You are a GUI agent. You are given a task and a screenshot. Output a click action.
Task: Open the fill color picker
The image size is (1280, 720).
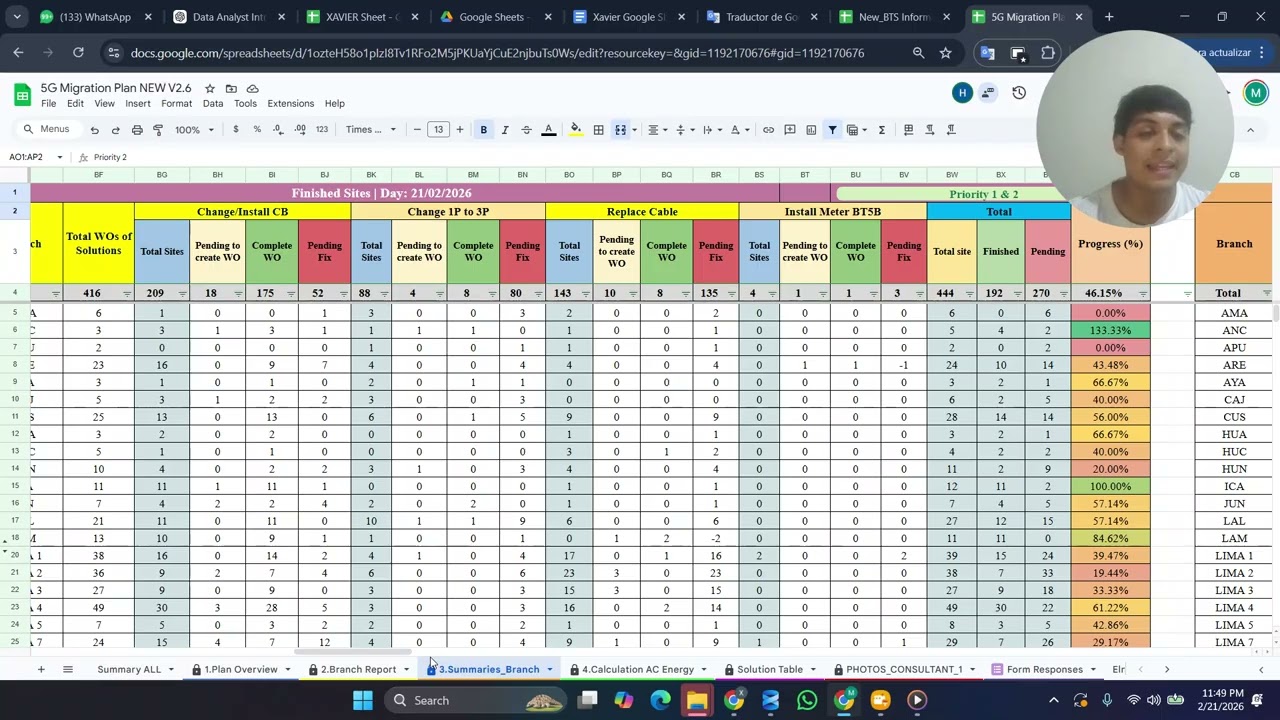[575, 130]
